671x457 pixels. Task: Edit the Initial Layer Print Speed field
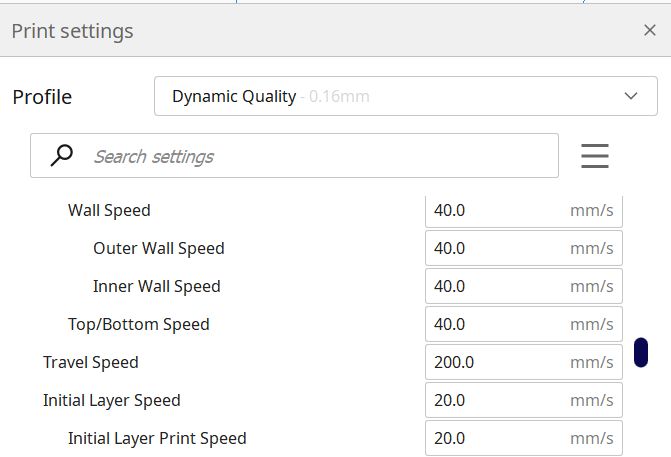524,439
